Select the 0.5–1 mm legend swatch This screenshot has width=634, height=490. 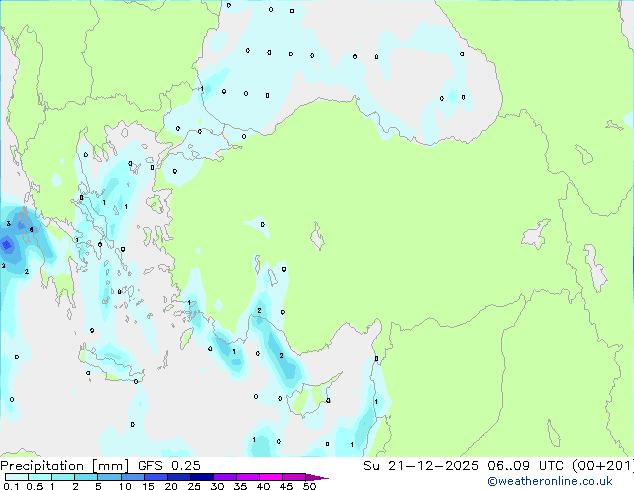click(x=40, y=477)
